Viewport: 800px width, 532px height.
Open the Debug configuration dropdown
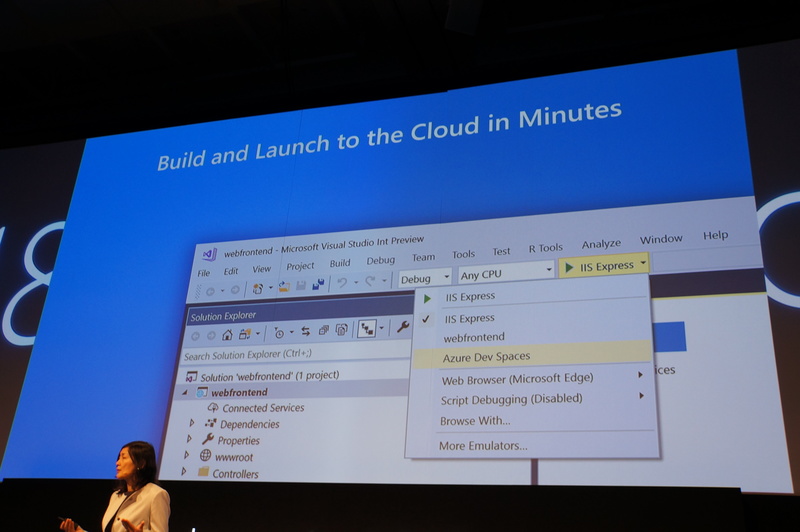click(446, 276)
